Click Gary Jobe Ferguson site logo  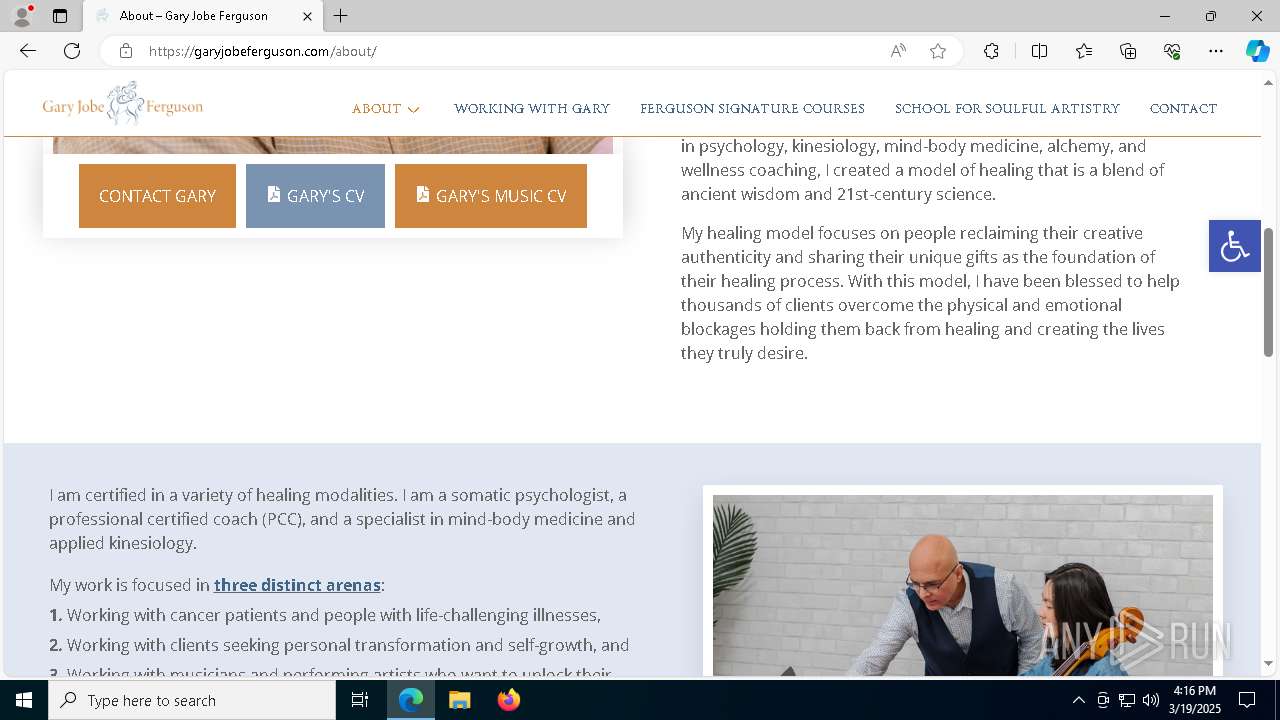(123, 104)
